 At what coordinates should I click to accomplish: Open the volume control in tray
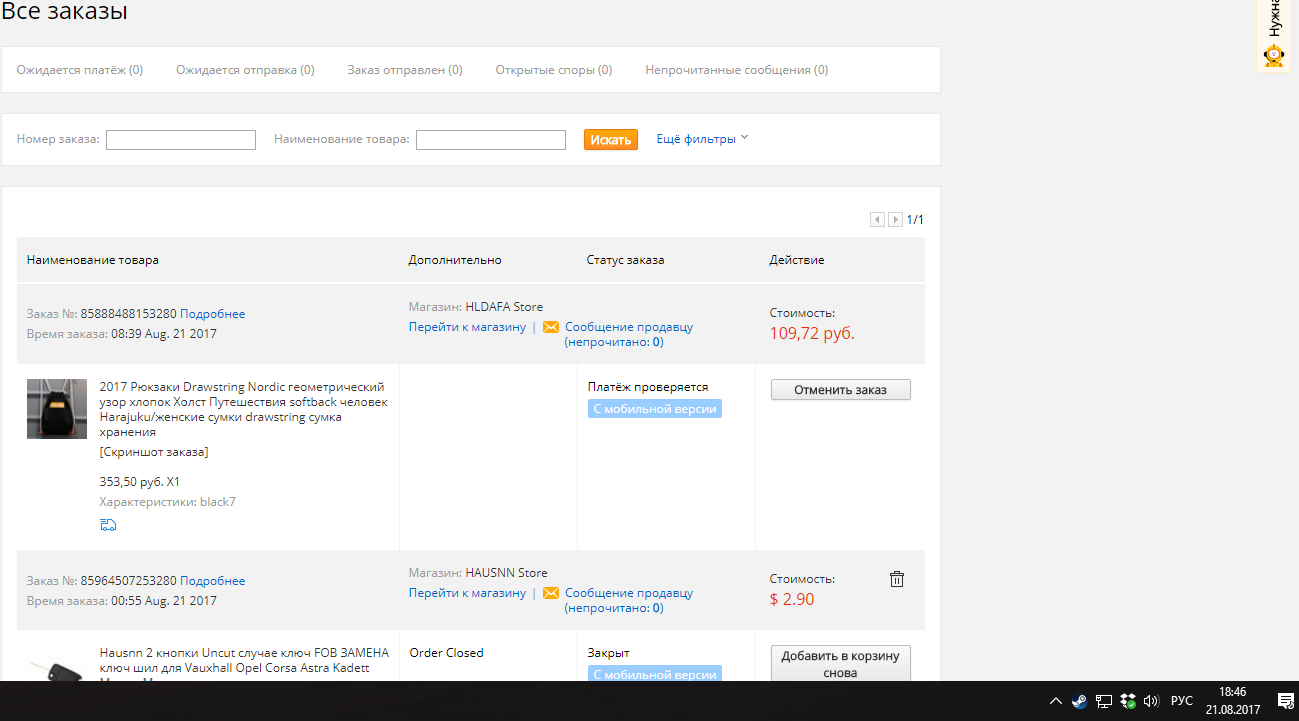(1151, 701)
